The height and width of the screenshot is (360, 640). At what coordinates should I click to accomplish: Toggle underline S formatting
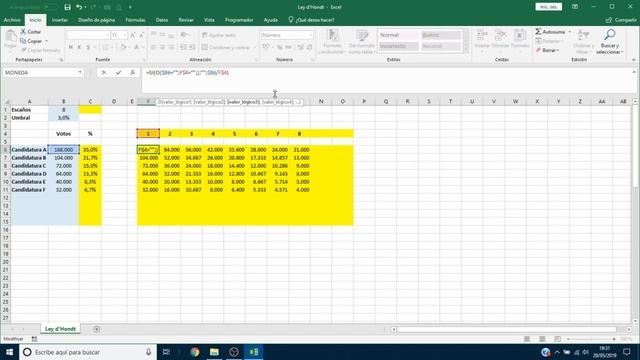tap(88, 47)
